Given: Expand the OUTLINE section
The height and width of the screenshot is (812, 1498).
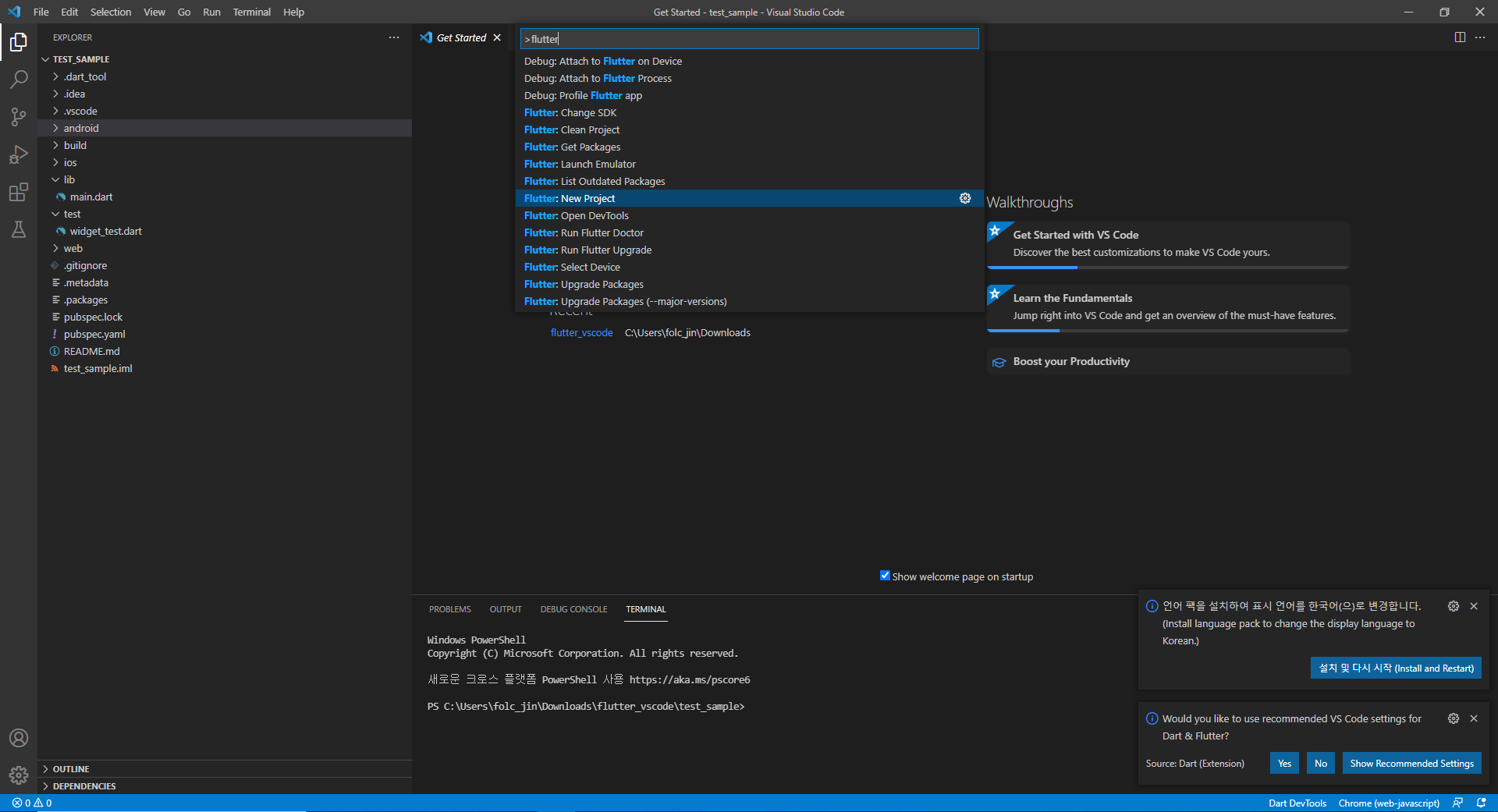Looking at the screenshot, I should 225,769.
